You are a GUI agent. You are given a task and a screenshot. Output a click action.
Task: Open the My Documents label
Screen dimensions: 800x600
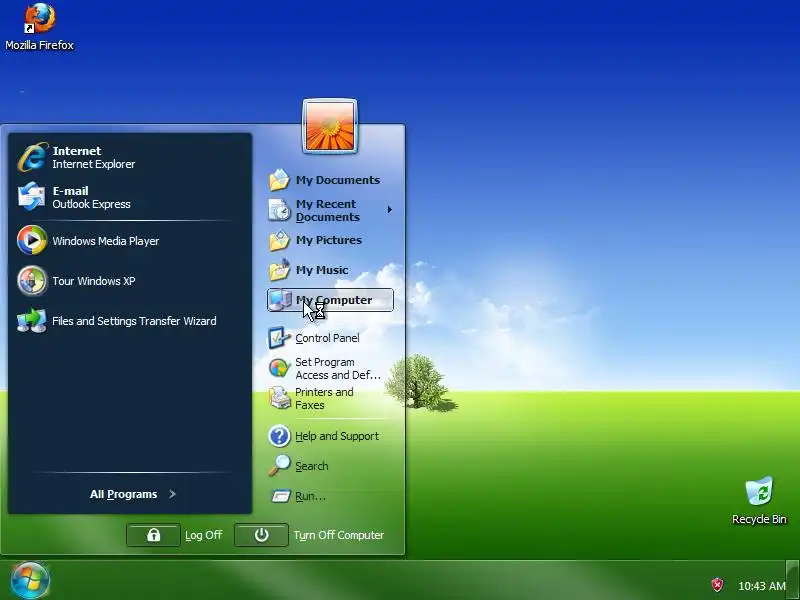pyautogui.click(x=338, y=180)
